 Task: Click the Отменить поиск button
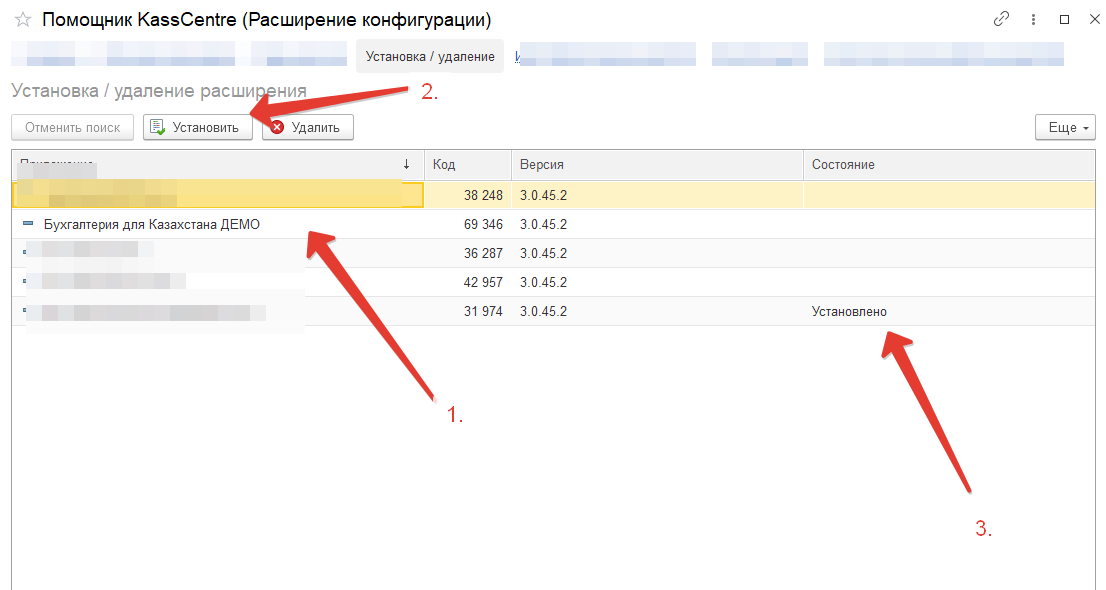(x=72, y=127)
